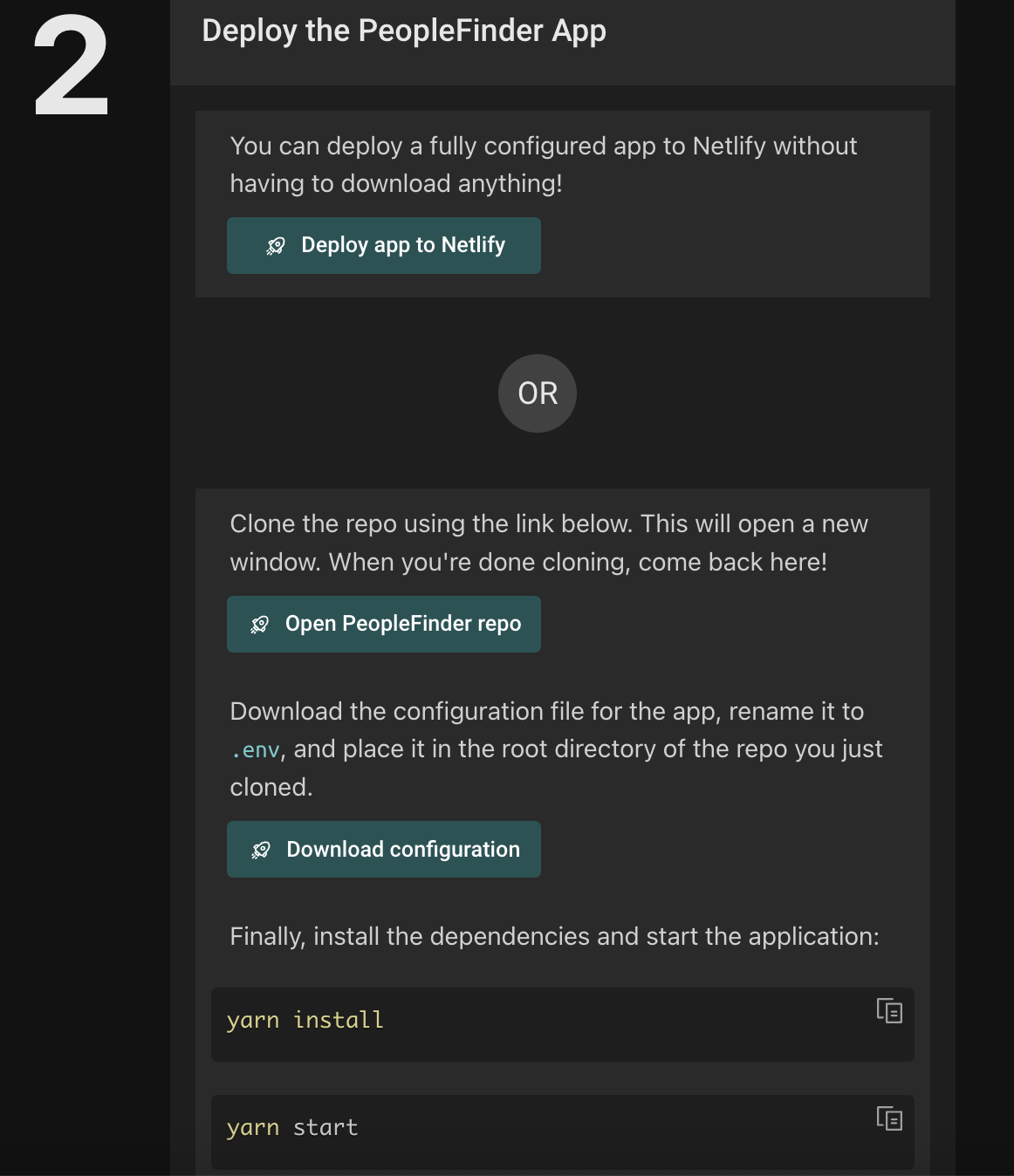This screenshot has height=1176, width=1014.
Task: Click the Netlify deploy description paragraph
Action: click(x=543, y=164)
